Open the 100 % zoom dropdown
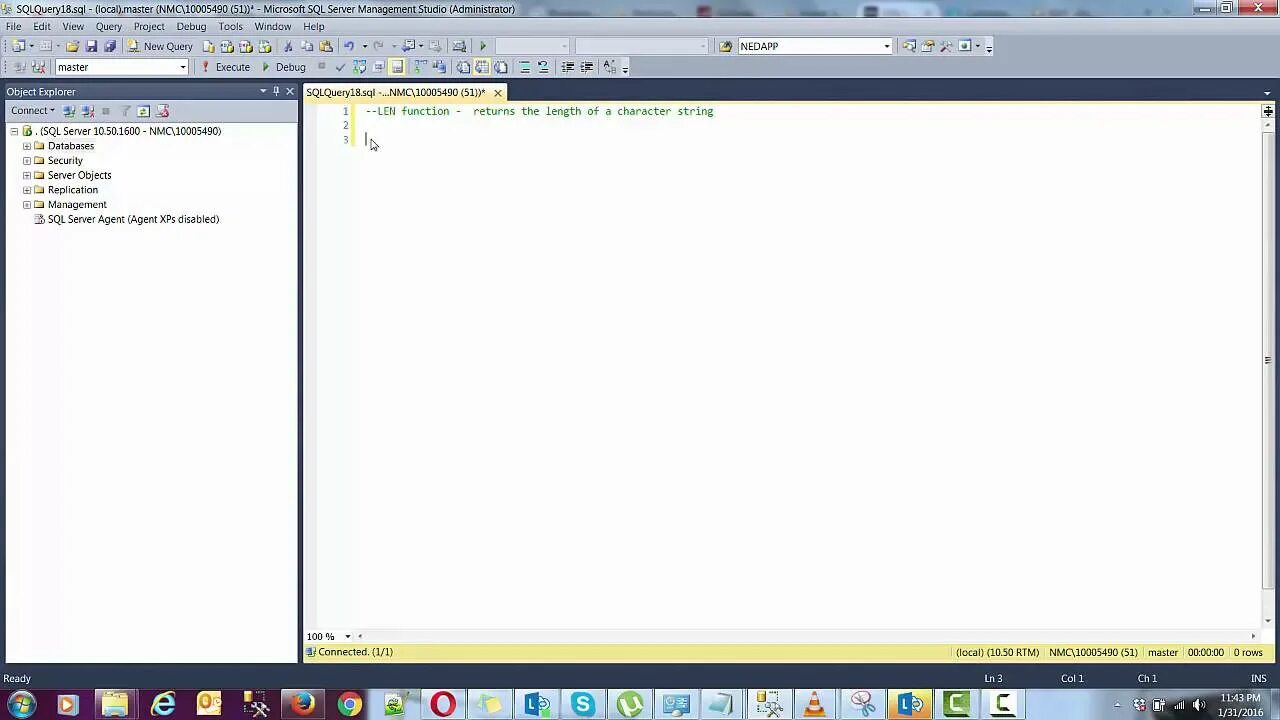The height and width of the screenshot is (720, 1280). coord(348,636)
